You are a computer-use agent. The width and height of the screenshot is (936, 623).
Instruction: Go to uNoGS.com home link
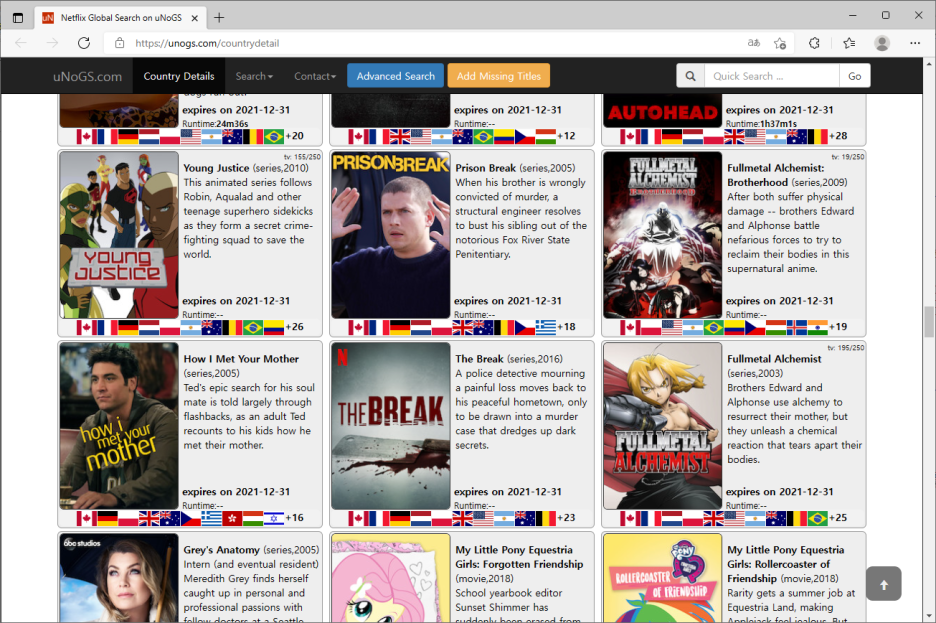point(87,76)
